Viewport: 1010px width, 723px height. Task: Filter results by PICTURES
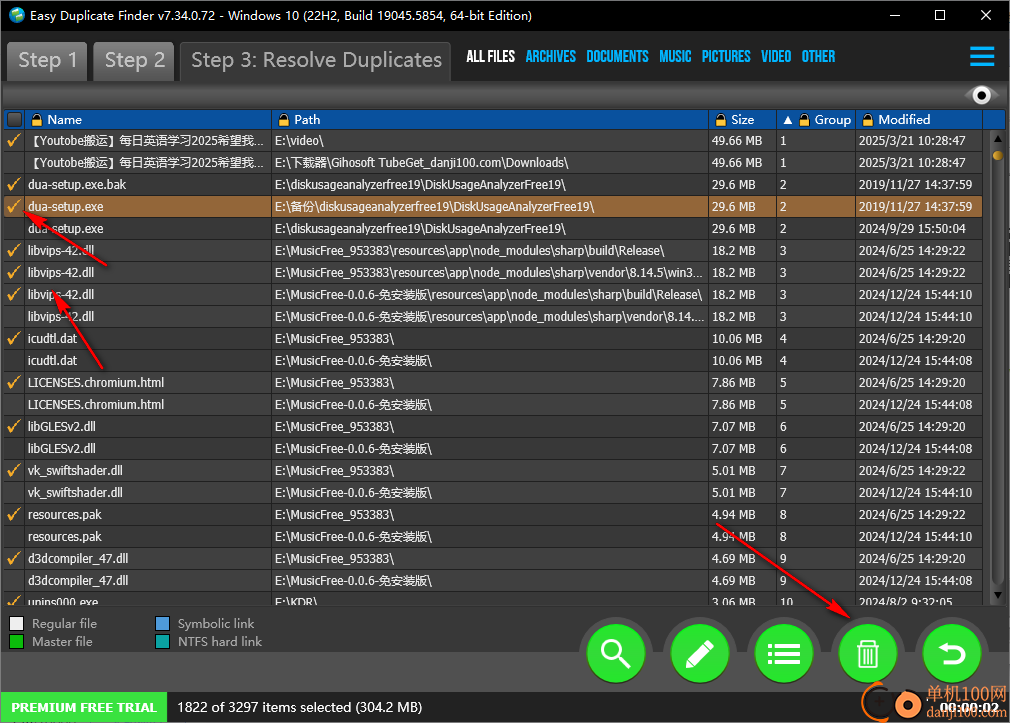726,57
